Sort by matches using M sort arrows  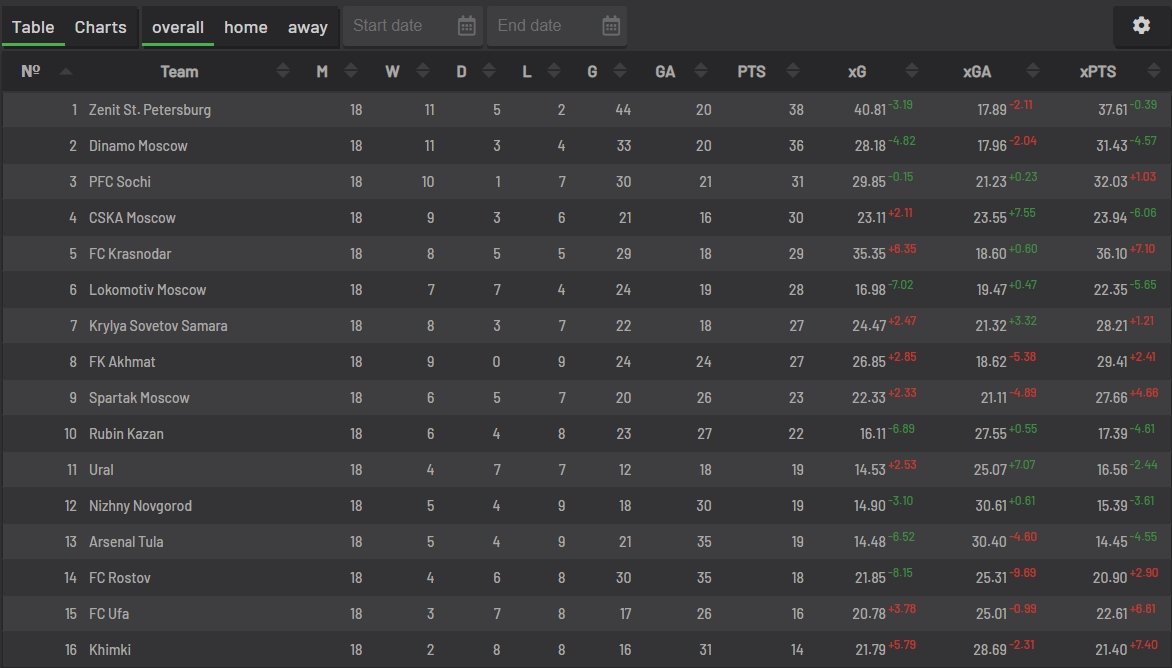tap(350, 71)
